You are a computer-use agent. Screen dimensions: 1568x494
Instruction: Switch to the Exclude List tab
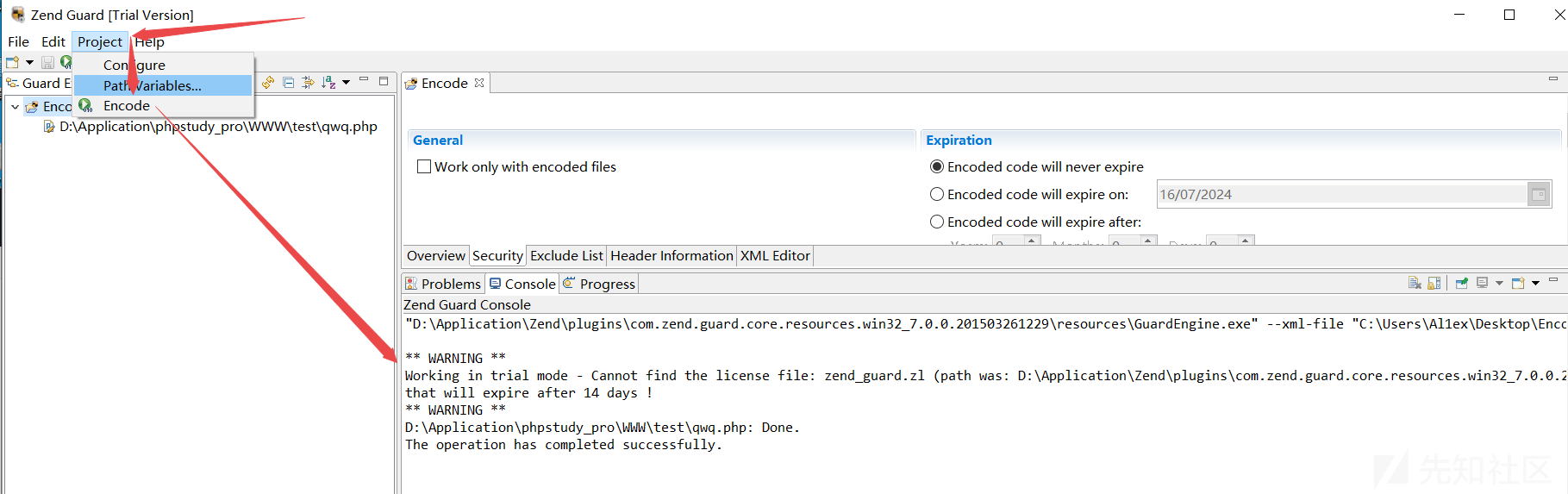pyautogui.click(x=566, y=256)
